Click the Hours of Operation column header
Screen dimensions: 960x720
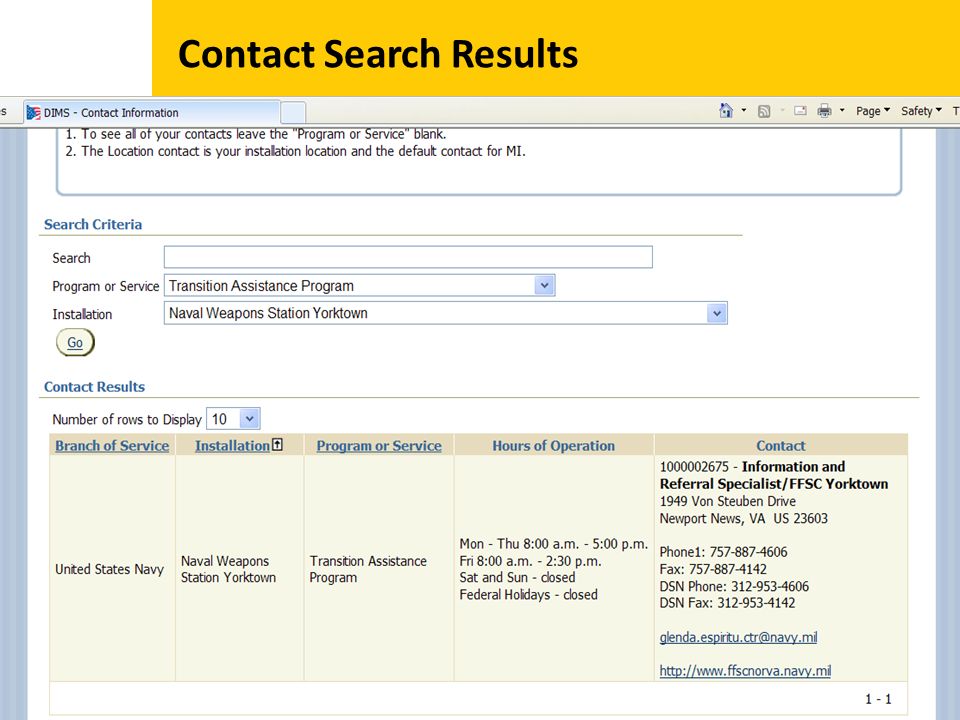tap(553, 446)
